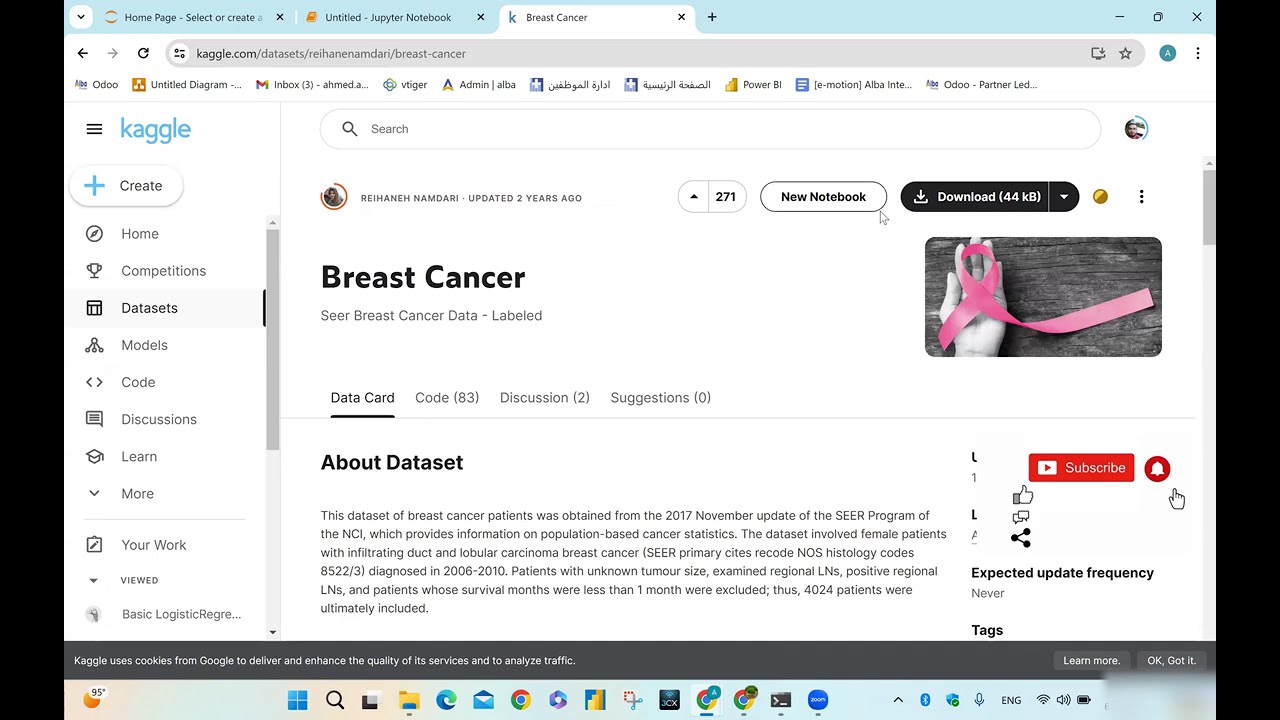The height and width of the screenshot is (720, 1280).
Task: Click the YouTube Subscribe button
Action: point(1081,468)
